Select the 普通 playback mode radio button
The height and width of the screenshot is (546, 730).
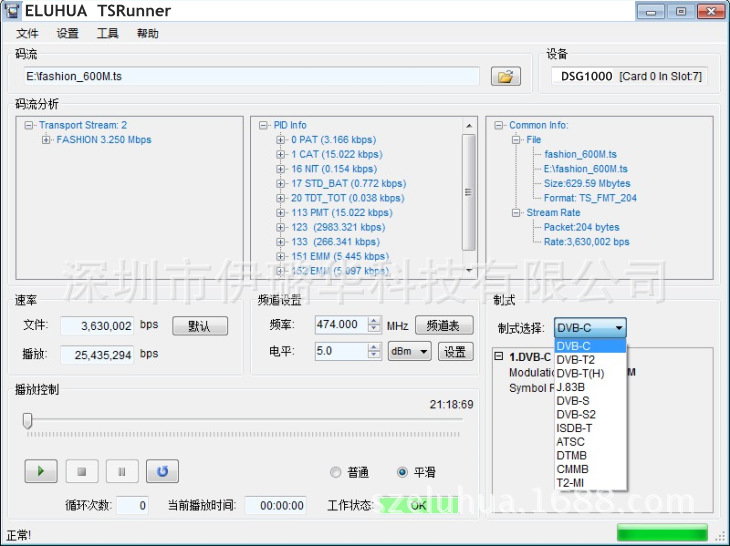click(335, 472)
